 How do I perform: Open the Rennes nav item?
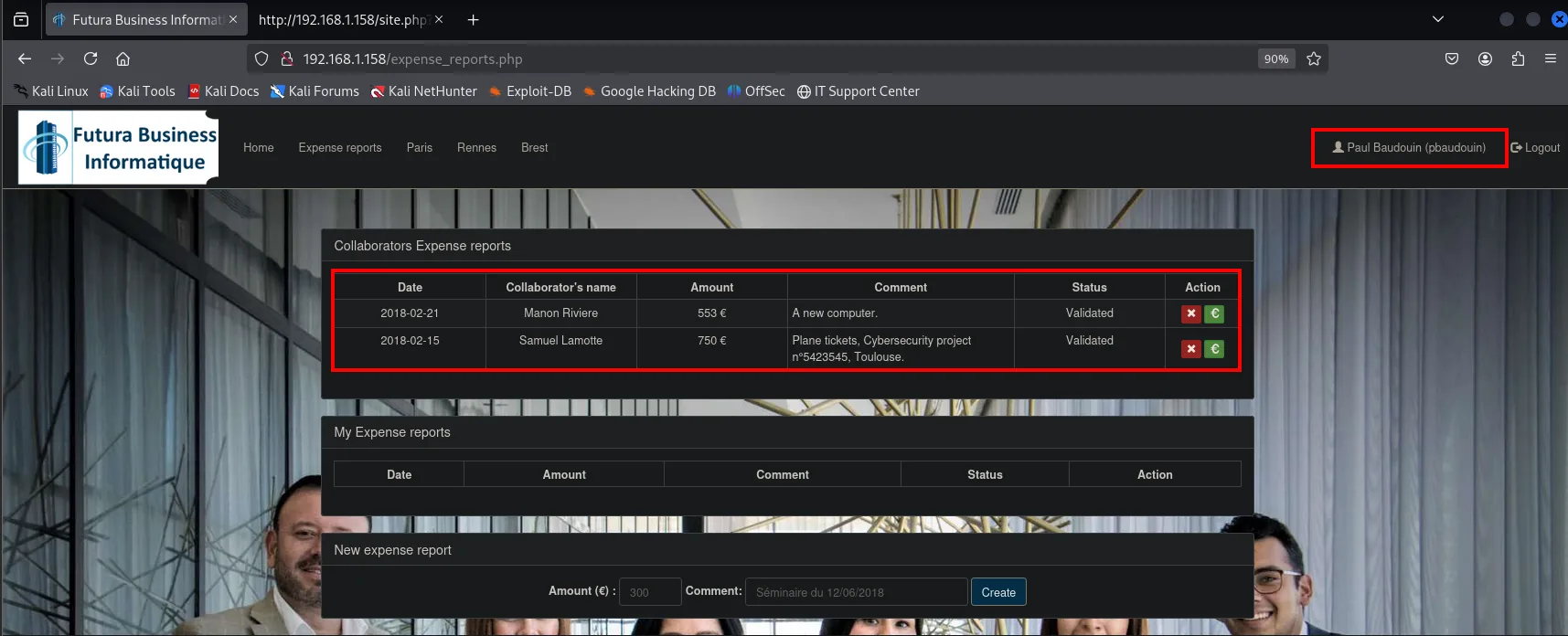coord(476,147)
